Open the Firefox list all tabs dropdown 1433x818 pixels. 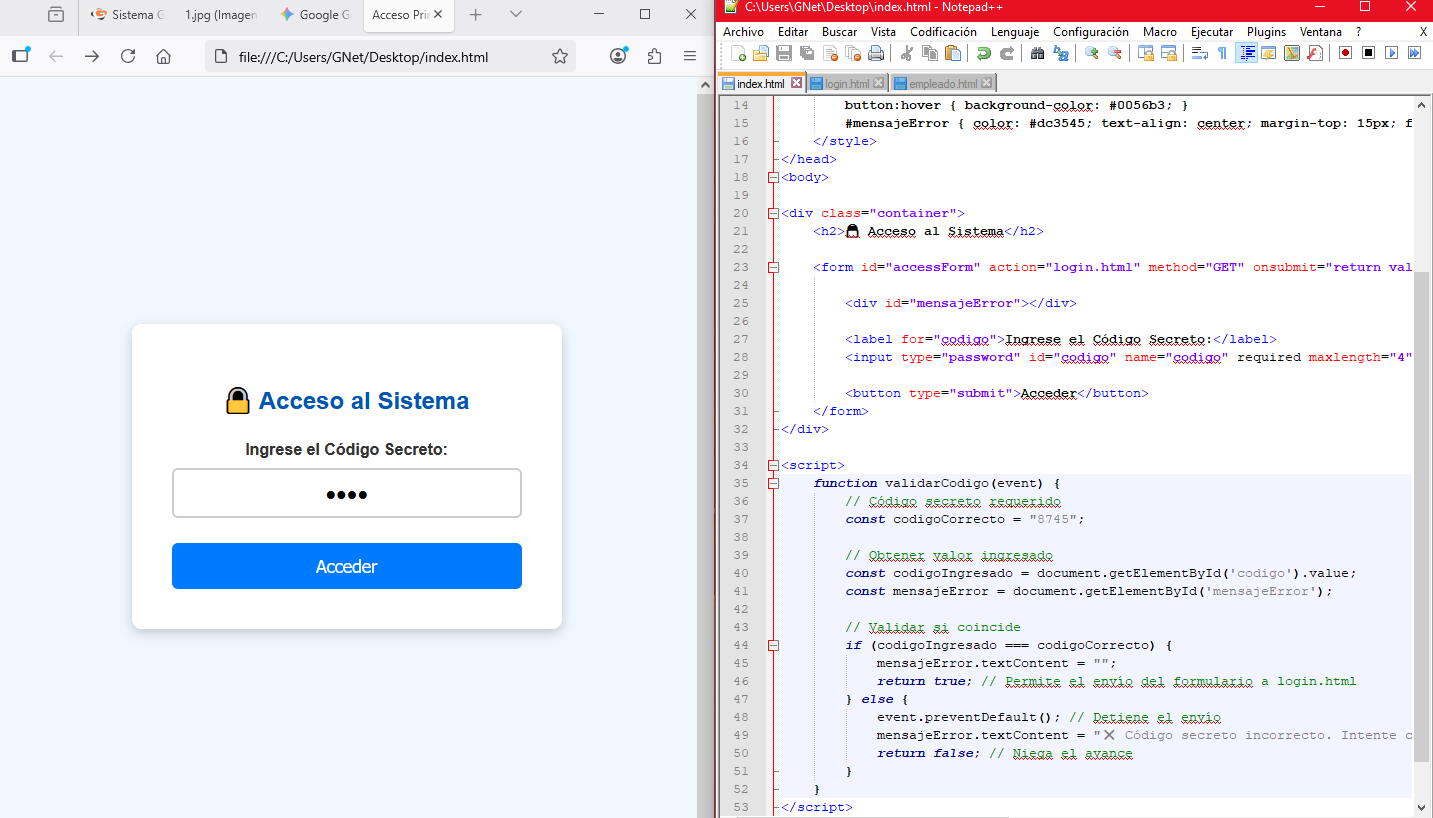click(x=515, y=15)
